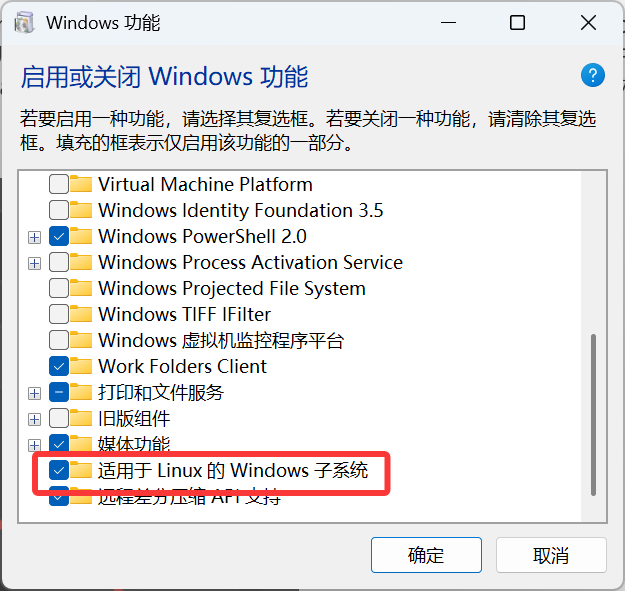Click folder icon for 适用于 Linux 的 Windows 子系统
Image resolution: width=625 pixels, height=591 pixels.
pyautogui.click(x=81, y=470)
